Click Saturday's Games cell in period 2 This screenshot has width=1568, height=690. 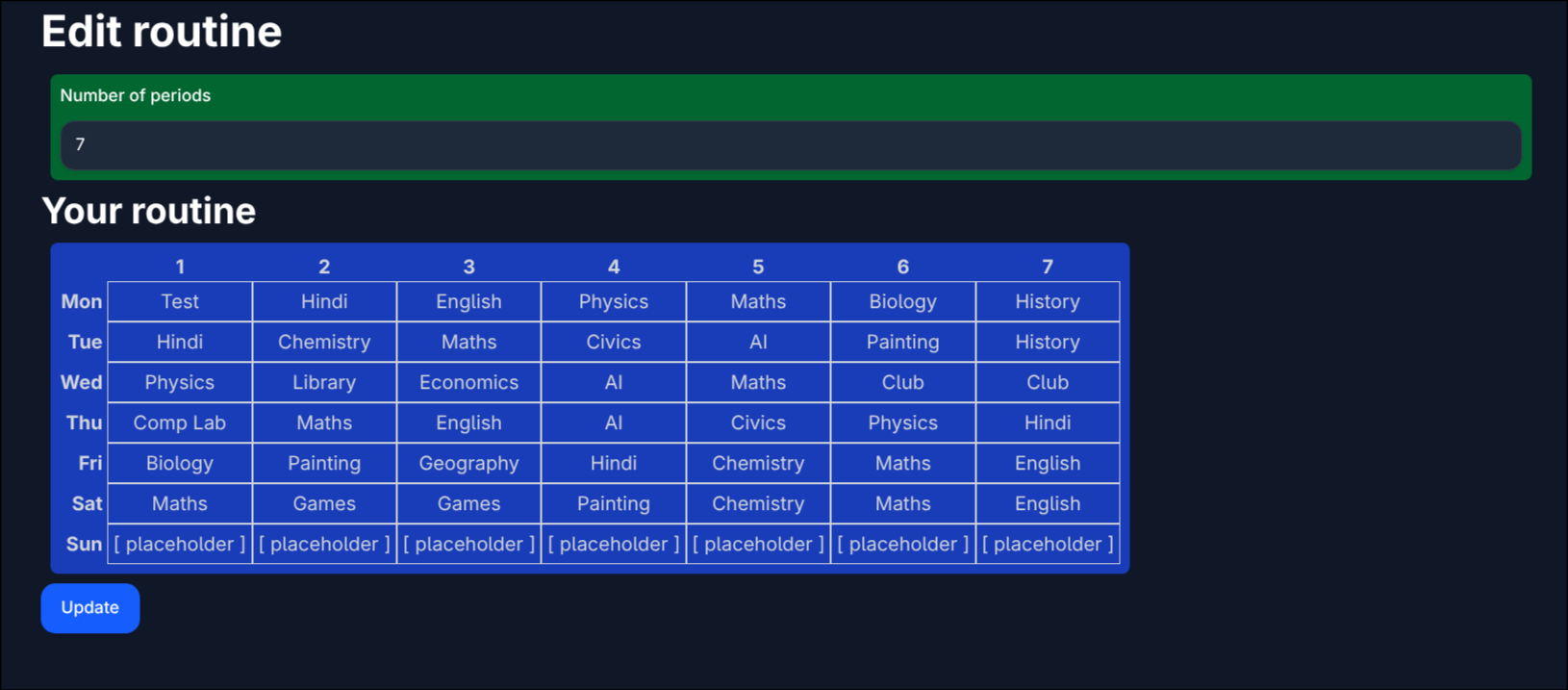[x=324, y=503]
